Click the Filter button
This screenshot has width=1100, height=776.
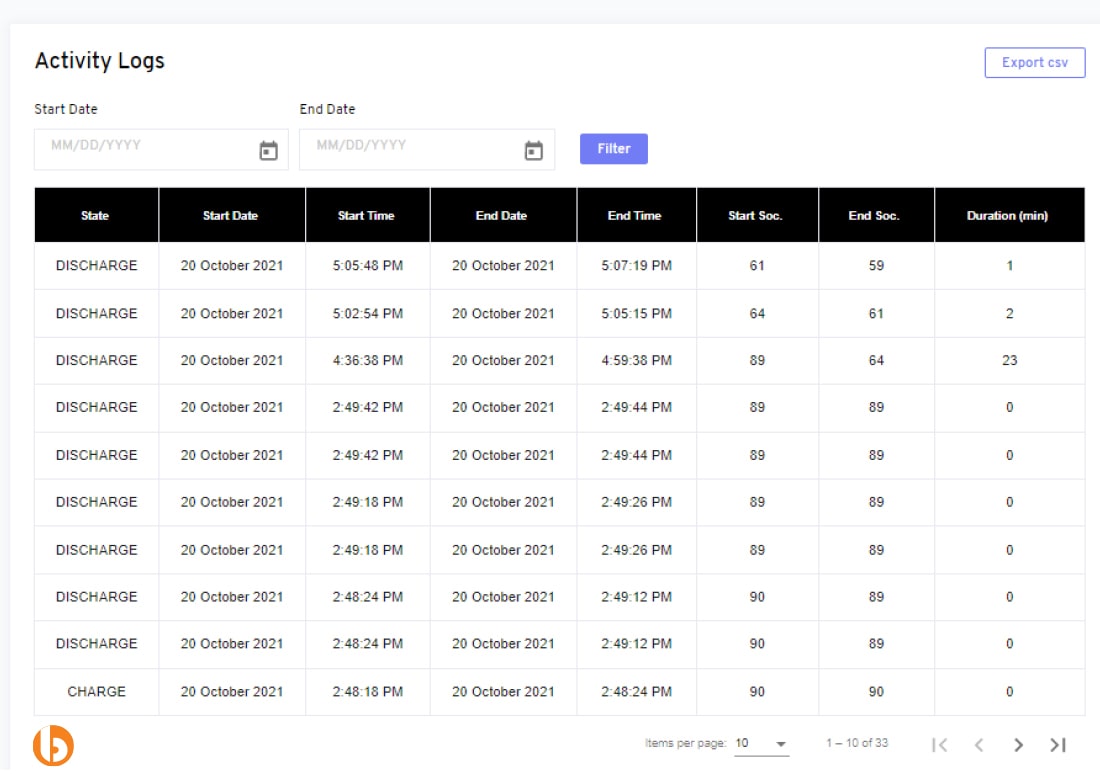click(613, 149)
